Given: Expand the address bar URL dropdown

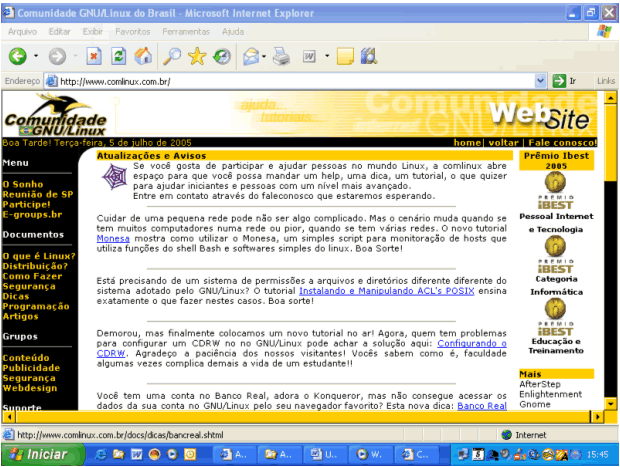Looking at the screenshot, I should pyautogui.click(x=541, y=81).
